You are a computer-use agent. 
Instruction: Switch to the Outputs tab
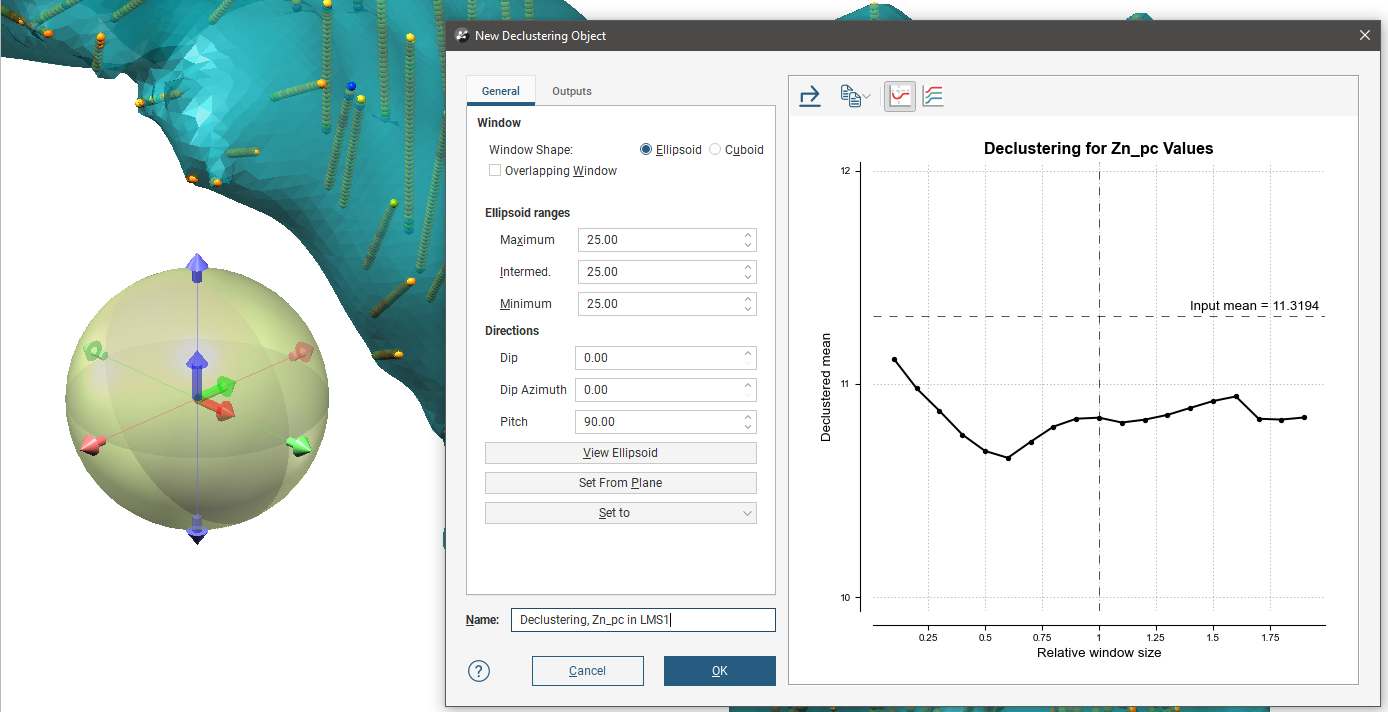click(x=571, y=91)
